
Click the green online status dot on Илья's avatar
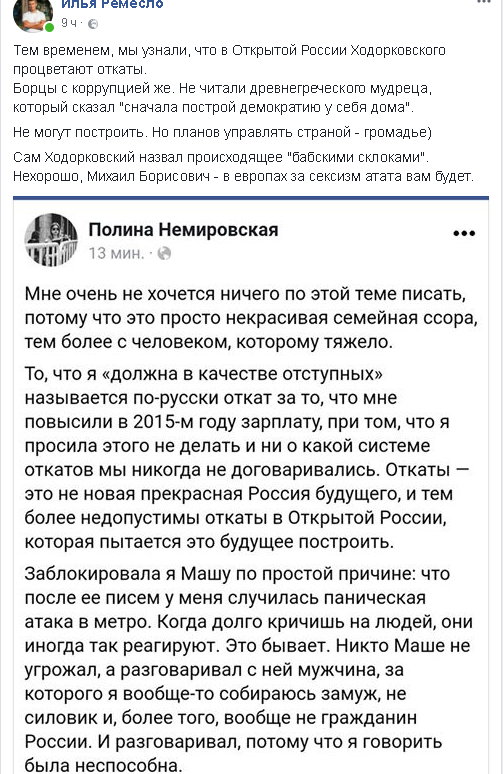coord(49,28)
